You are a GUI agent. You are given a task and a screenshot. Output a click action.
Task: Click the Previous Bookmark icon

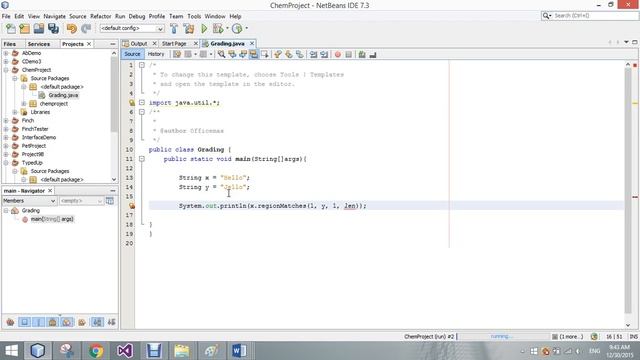click(x=278, y=54)
